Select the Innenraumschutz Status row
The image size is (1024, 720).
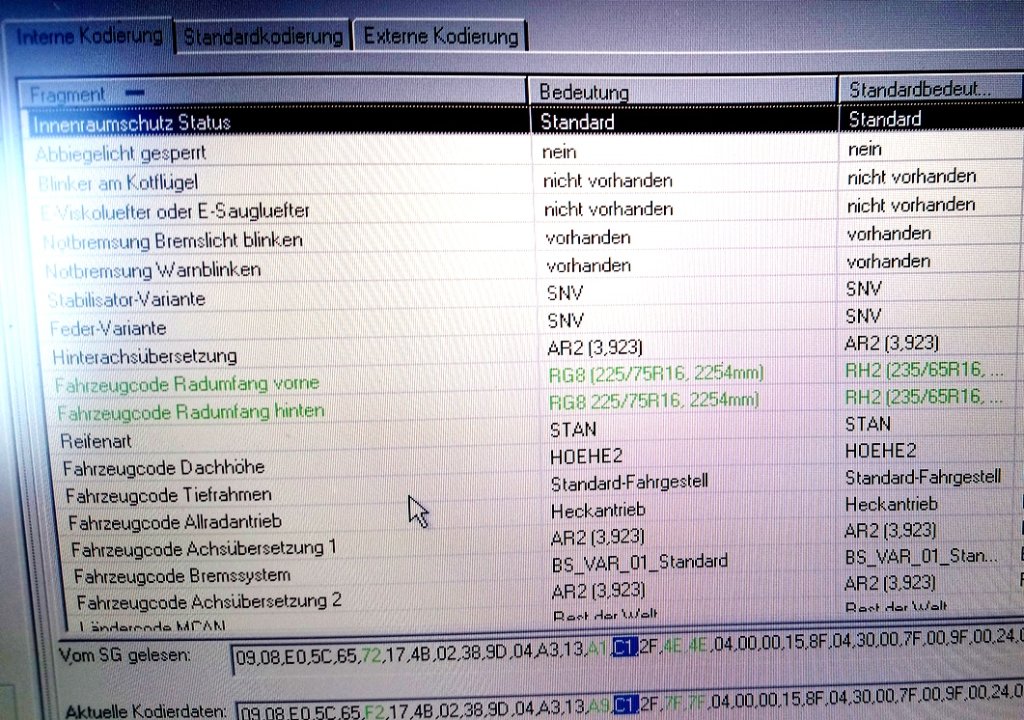[132, 123]
